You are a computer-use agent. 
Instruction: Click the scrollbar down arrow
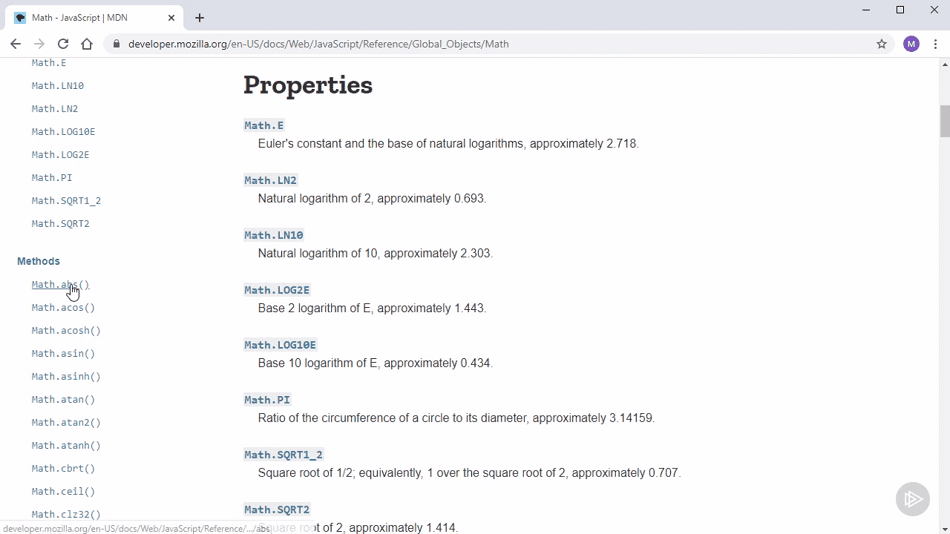pyautogui.click(x=945, y=529)
